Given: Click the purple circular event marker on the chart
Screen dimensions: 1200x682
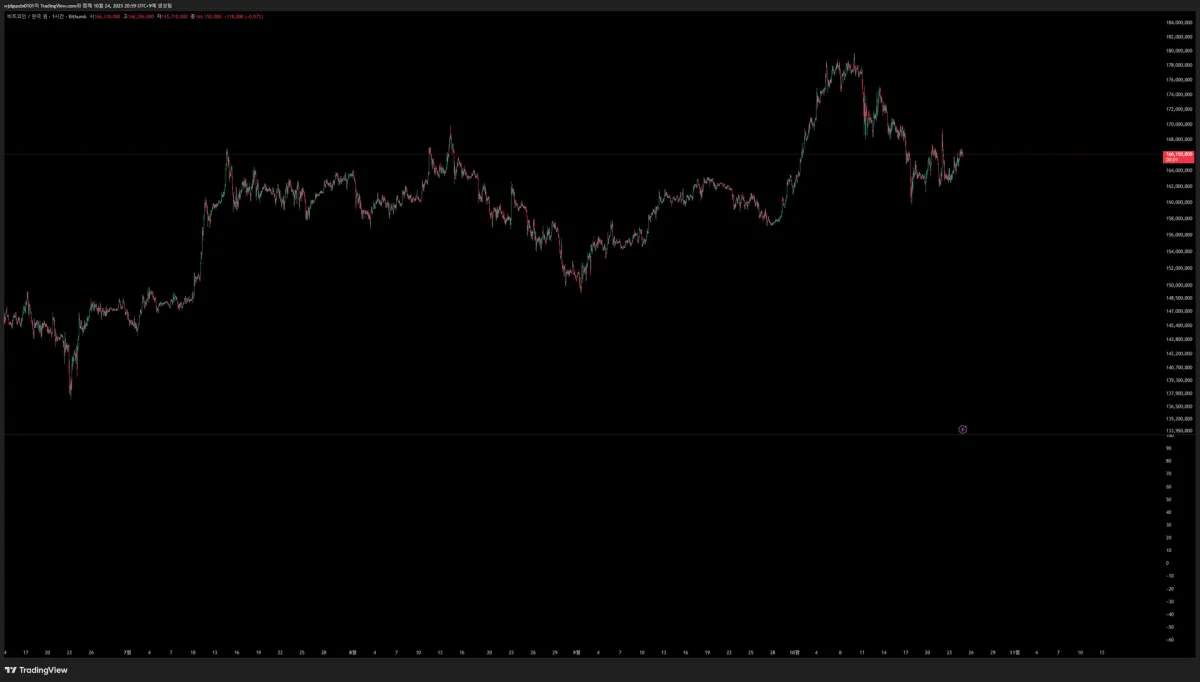Looking at the screenshot, I should [962, 429].
